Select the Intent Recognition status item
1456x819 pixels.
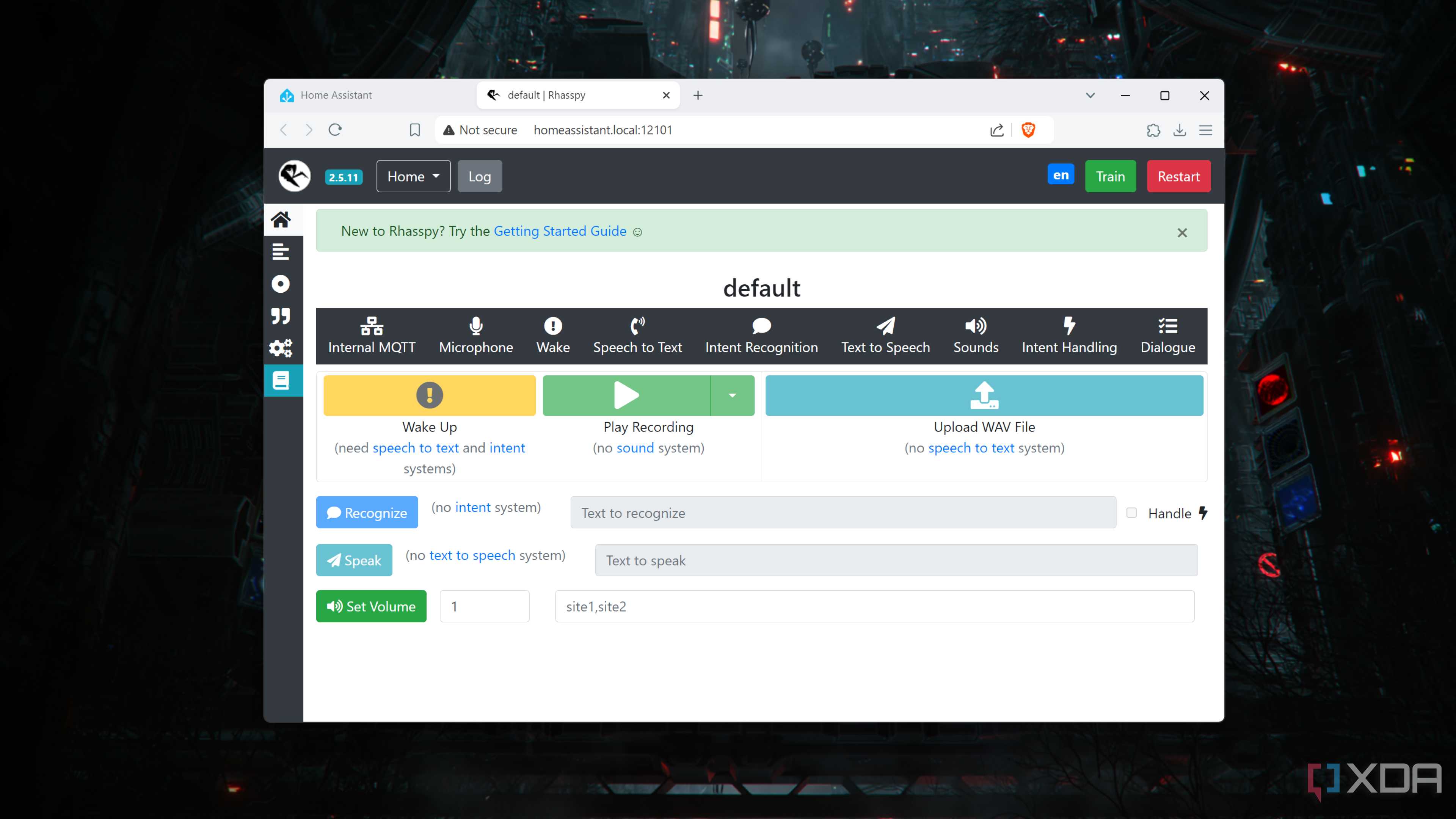(x=761, y=336)
